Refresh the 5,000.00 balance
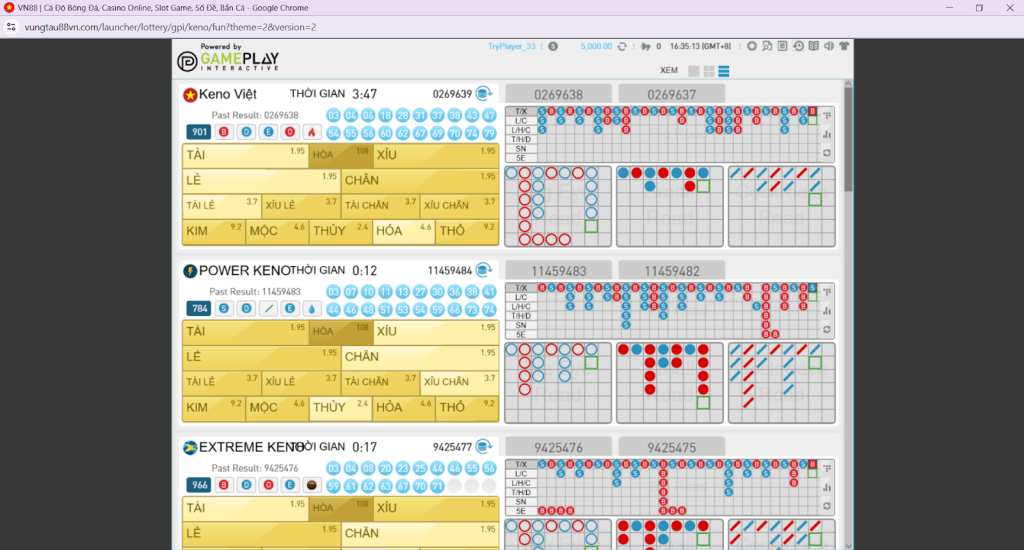Viewport: 1024px width, 550px height. pyautogui.click(x=622, y=46)
